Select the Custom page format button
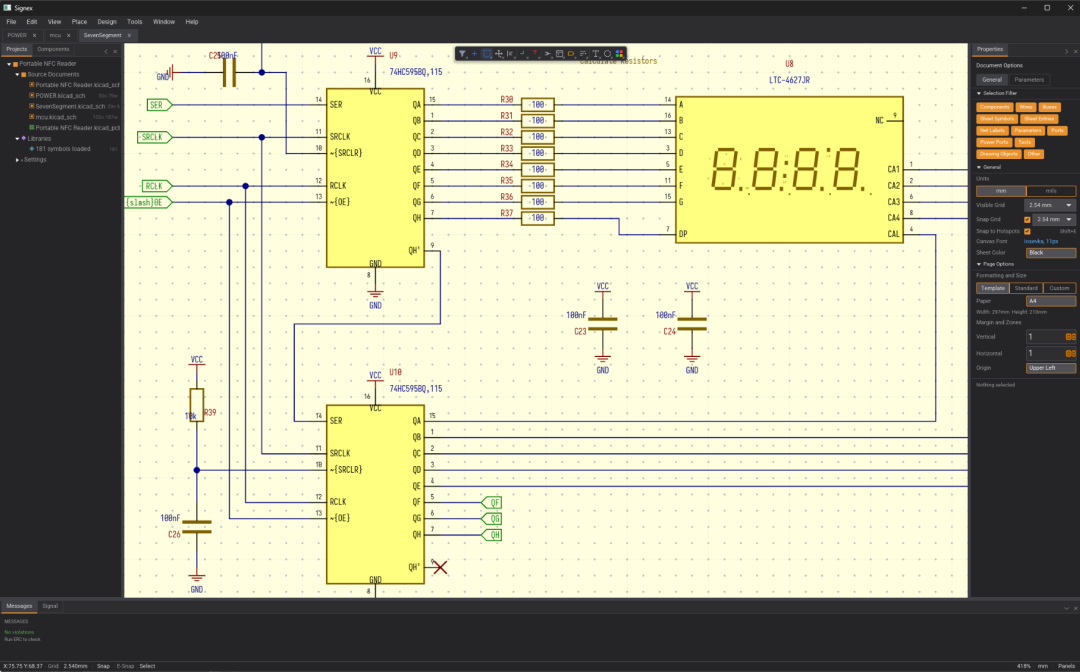1080x672 pixels. pos(1059,288)
